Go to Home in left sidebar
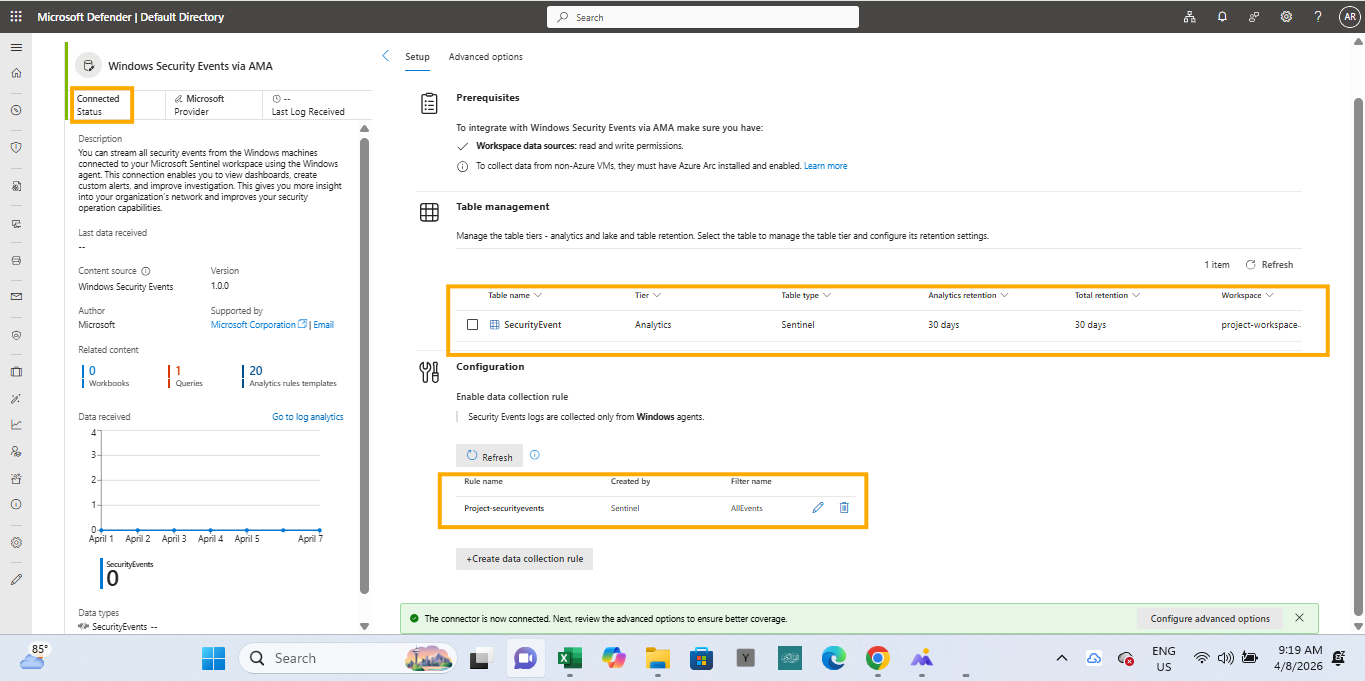 point(16,73)
